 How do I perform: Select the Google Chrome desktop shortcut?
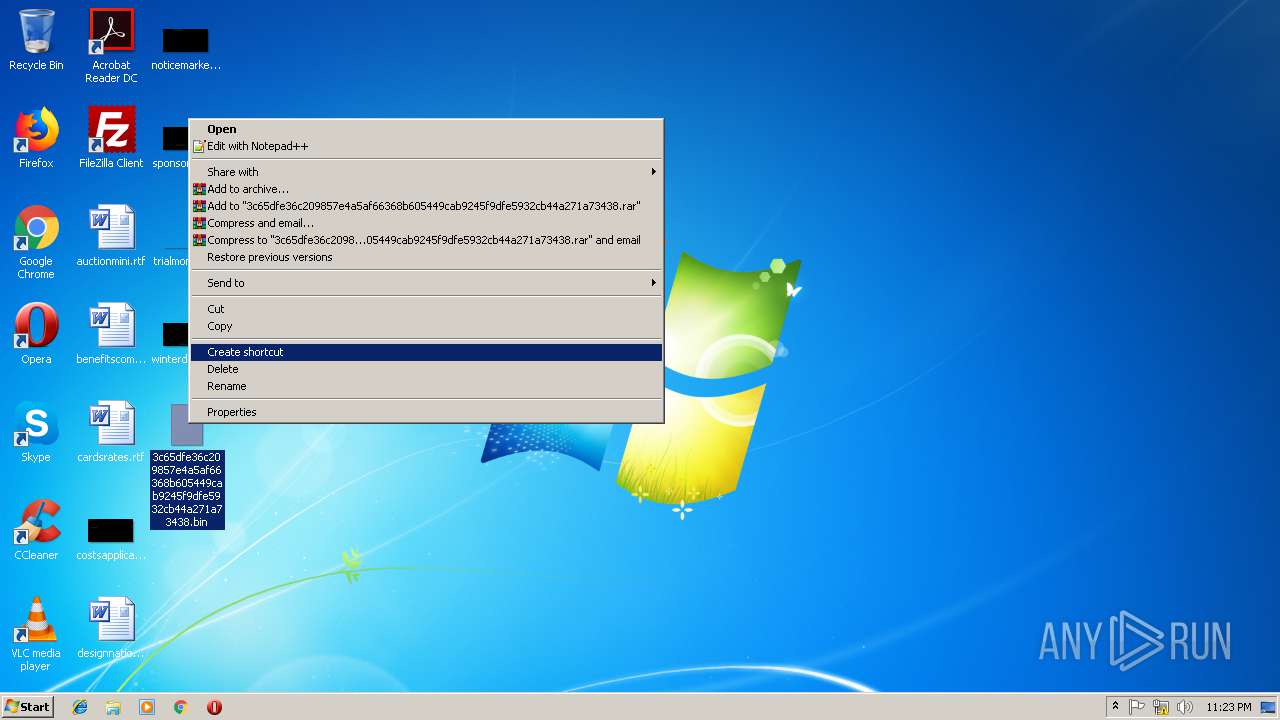pos(36,242)
